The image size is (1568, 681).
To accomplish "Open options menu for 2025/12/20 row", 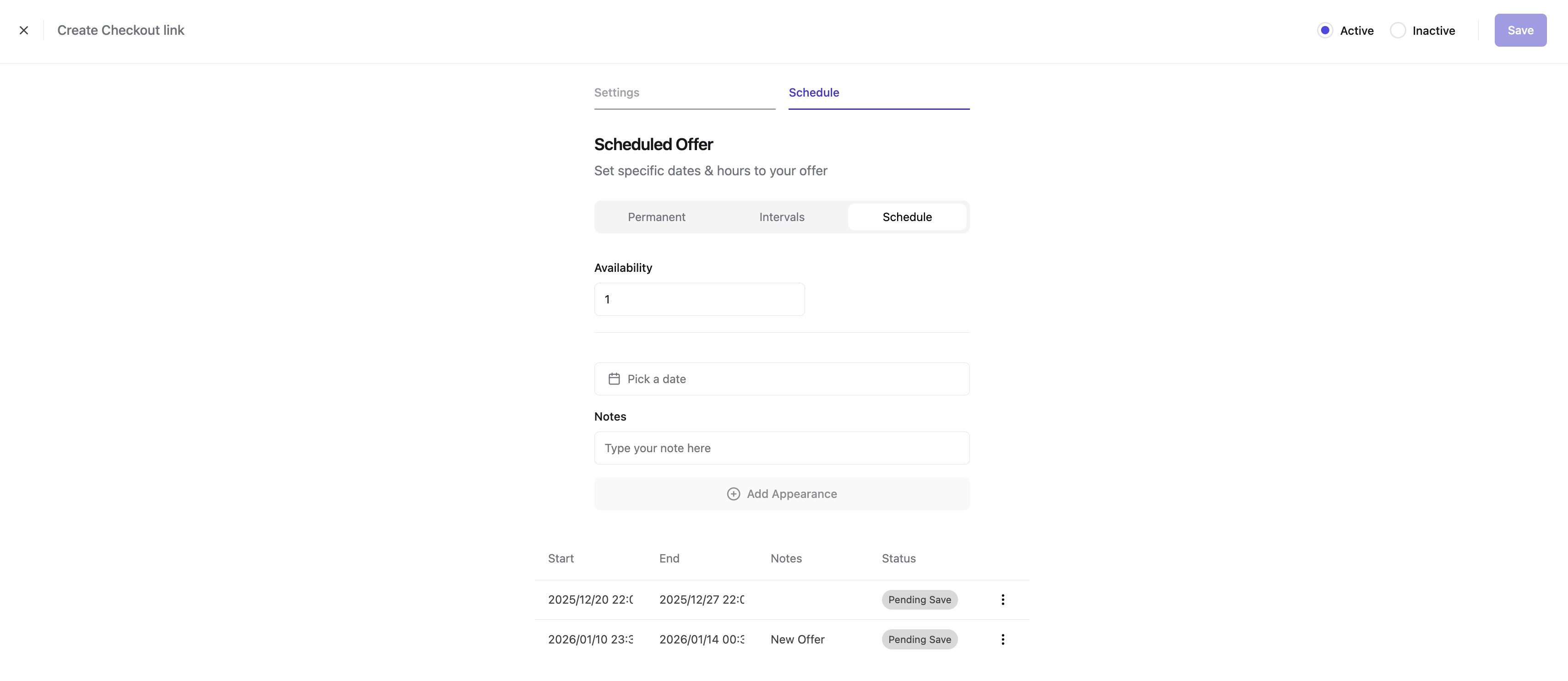I will point(1002,600).
